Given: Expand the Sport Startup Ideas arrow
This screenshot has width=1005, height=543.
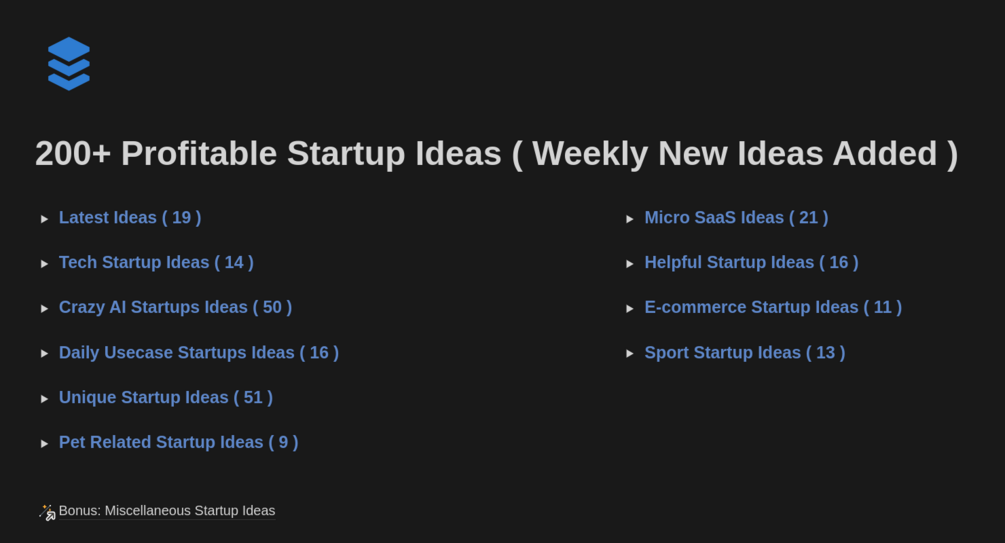Looking at the screenshot, I should 630,354.
